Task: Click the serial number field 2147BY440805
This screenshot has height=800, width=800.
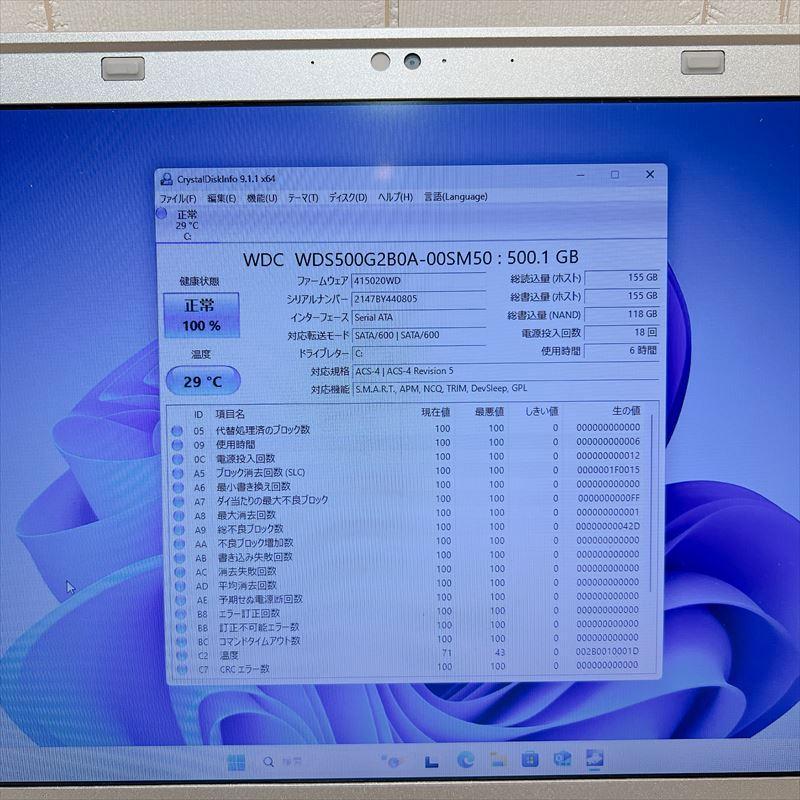Action: point(418,299)
